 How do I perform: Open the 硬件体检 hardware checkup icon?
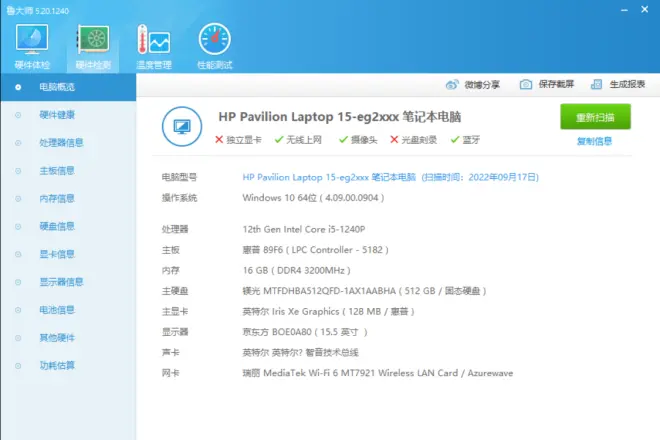pyautogui.click(x=32, y=39)
